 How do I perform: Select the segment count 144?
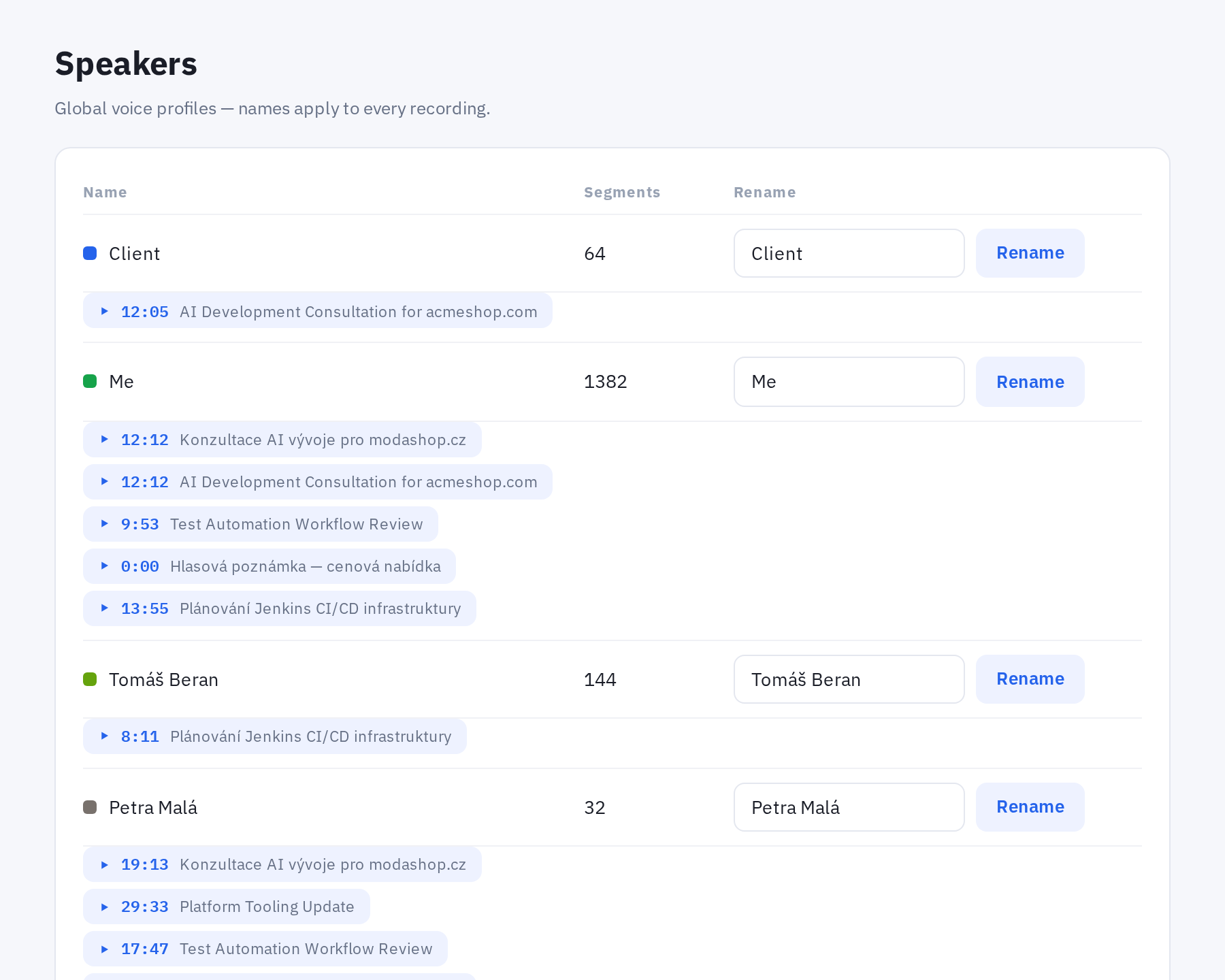tap(600, 679)
